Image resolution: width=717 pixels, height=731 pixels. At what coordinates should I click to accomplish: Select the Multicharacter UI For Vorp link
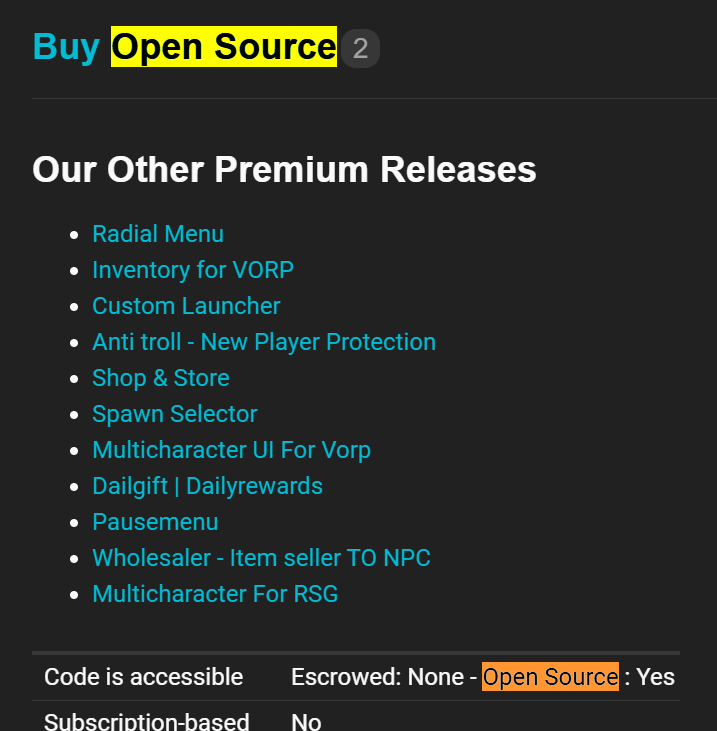[231, 450]
